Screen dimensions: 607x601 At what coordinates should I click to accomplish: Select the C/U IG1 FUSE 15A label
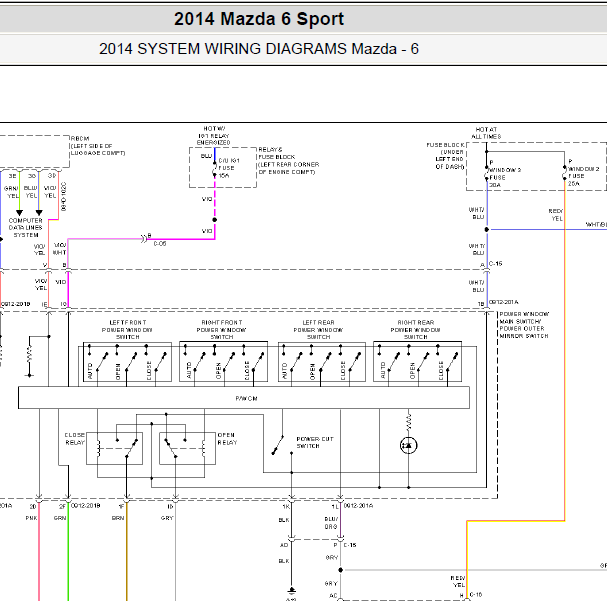coord(229,168)
